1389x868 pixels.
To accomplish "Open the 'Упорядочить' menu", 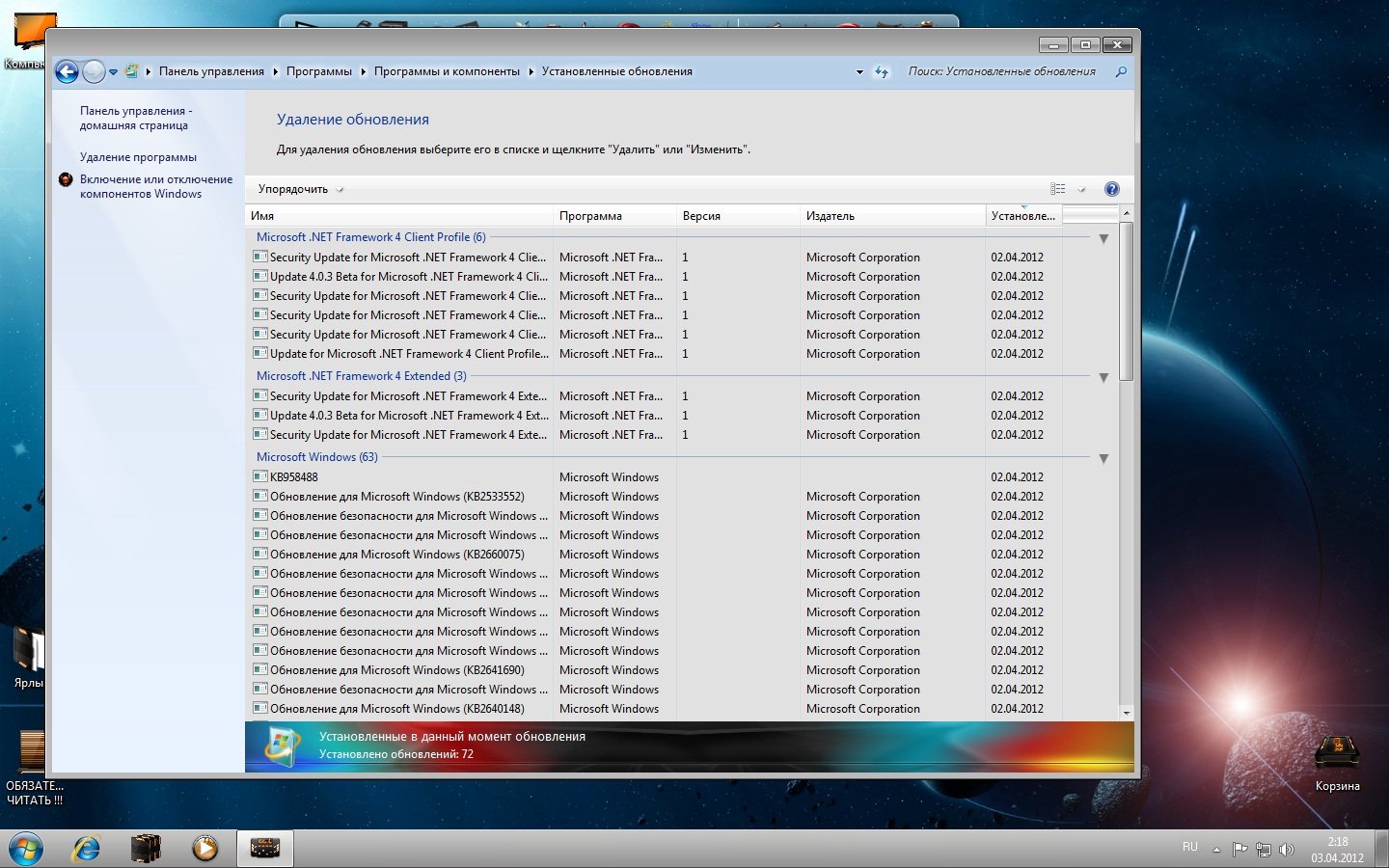I will (300, 189).
